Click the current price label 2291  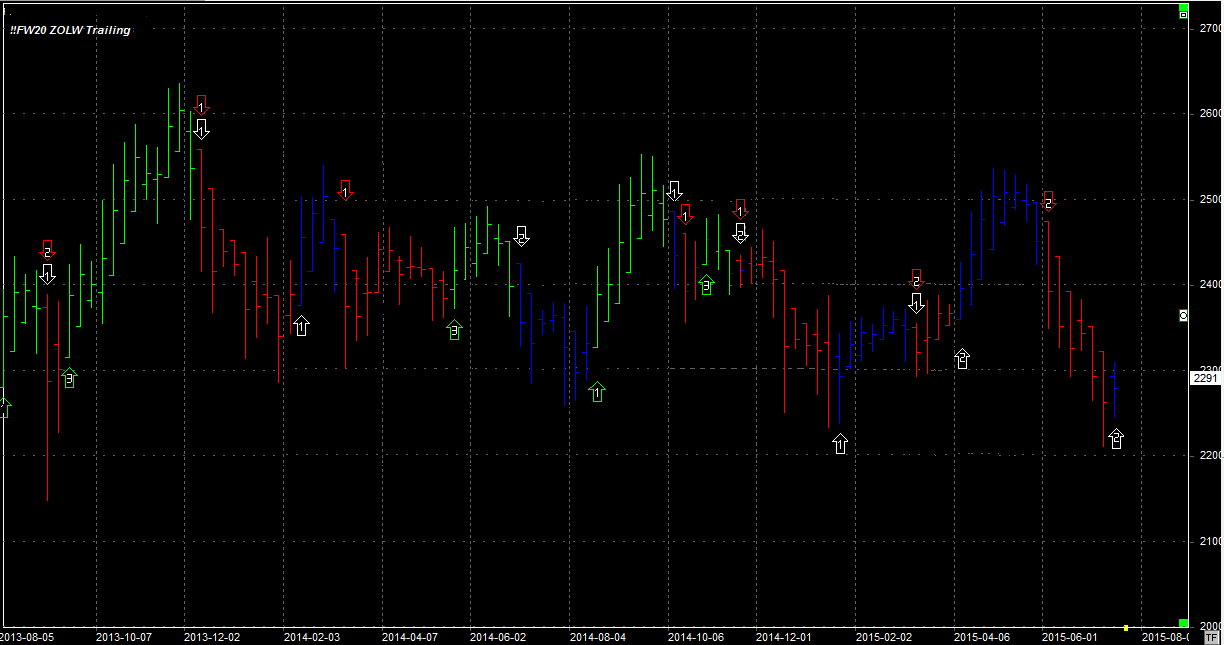[x=1204, y=379]
